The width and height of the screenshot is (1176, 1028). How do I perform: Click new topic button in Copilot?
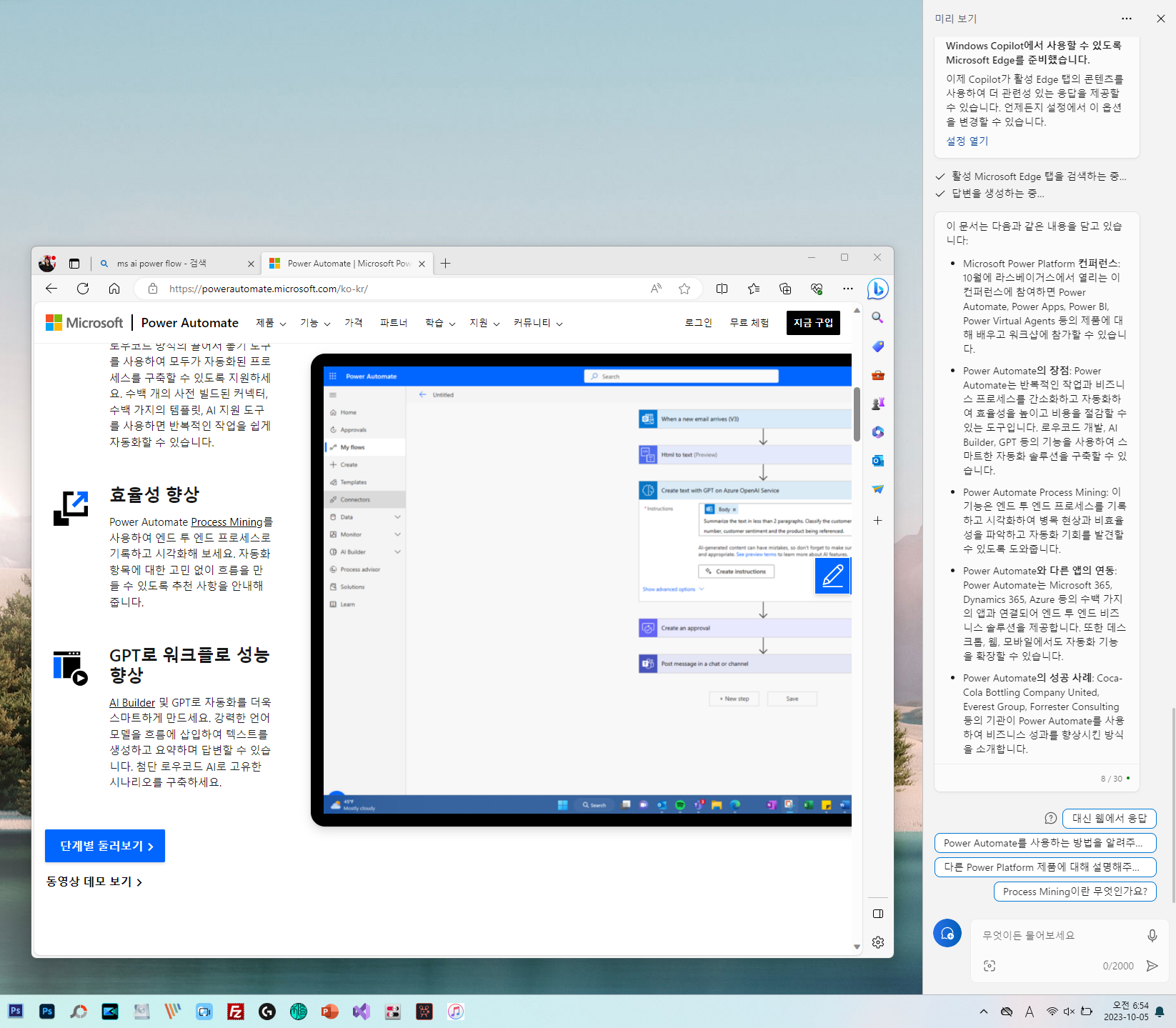pyautogui.click(x=947, y=933)
